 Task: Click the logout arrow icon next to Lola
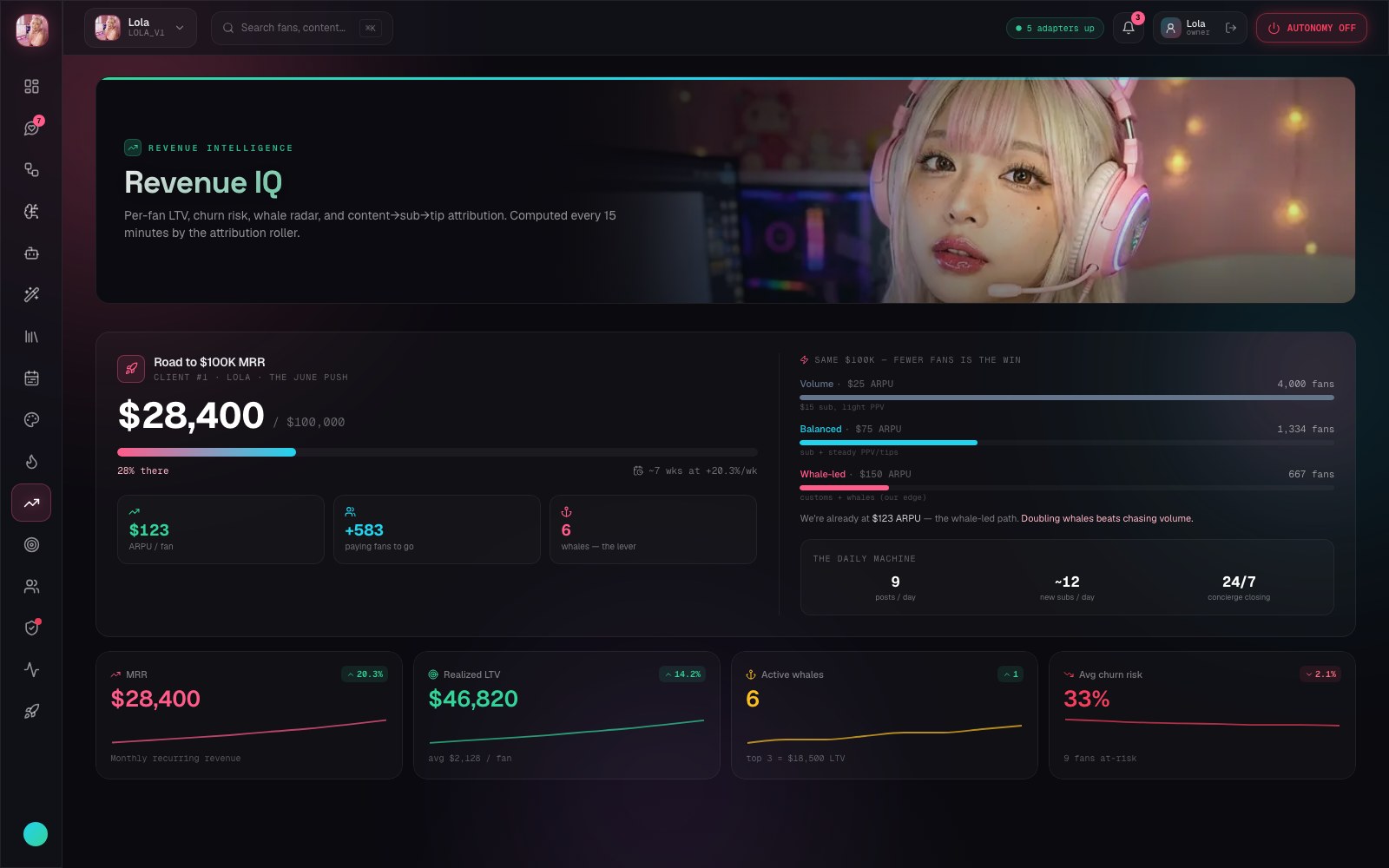pyautogui.click(x=1231, y=28)
